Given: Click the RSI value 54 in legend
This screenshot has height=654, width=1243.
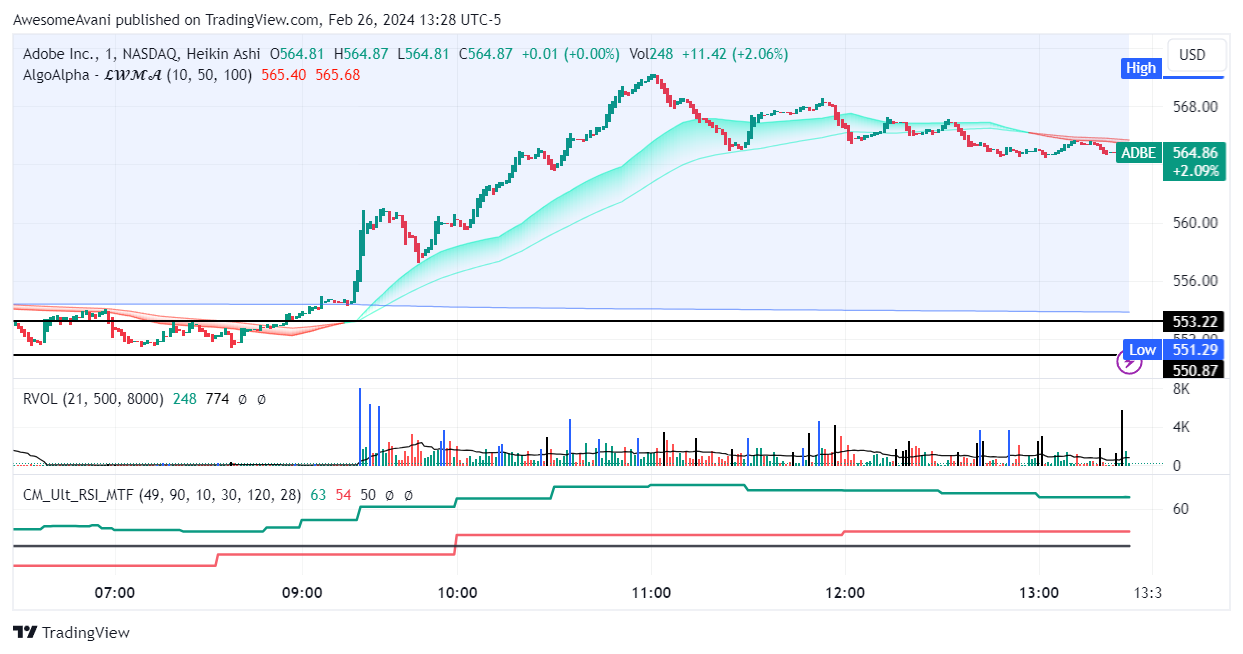Looking at the screenshot, I should click(x=344, y=494).
